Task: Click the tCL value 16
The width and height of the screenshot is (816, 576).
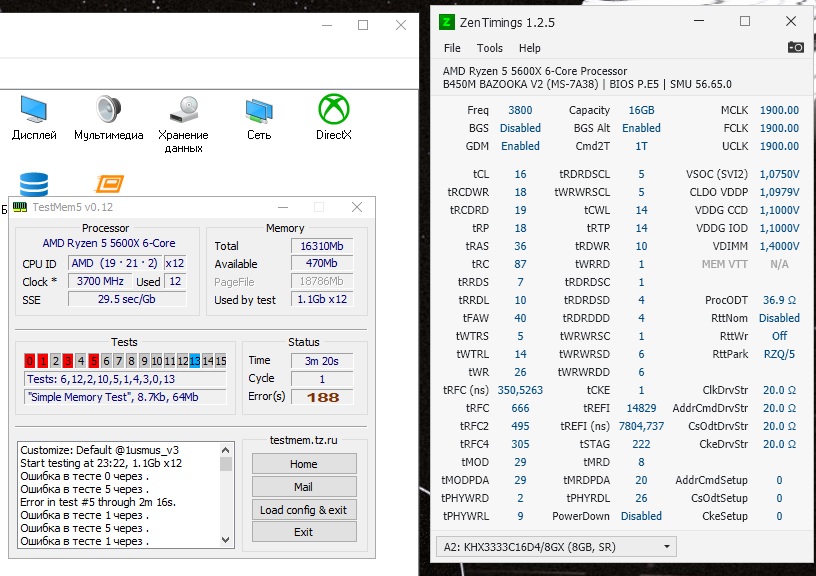Action: 520,174
